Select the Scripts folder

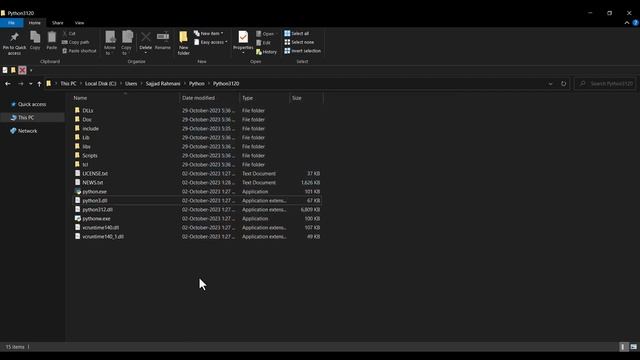(x=90, y=156)
